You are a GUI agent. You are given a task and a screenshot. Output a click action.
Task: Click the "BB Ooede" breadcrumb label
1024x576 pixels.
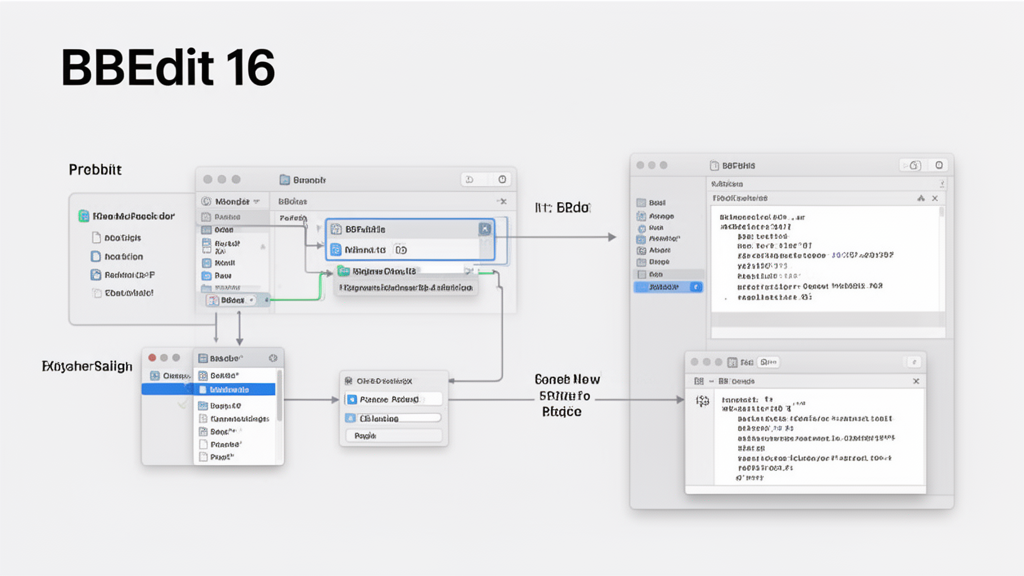click(x=736, y=381)
